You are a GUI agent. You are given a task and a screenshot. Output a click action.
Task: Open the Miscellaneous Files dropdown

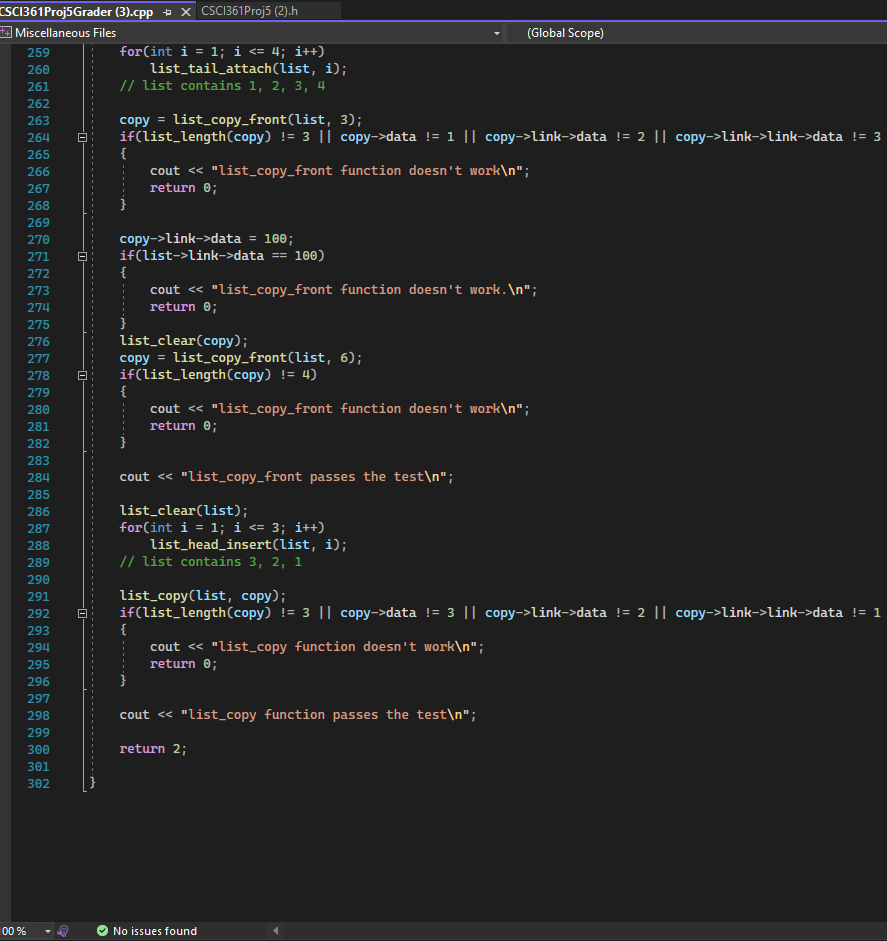point(497,32)
